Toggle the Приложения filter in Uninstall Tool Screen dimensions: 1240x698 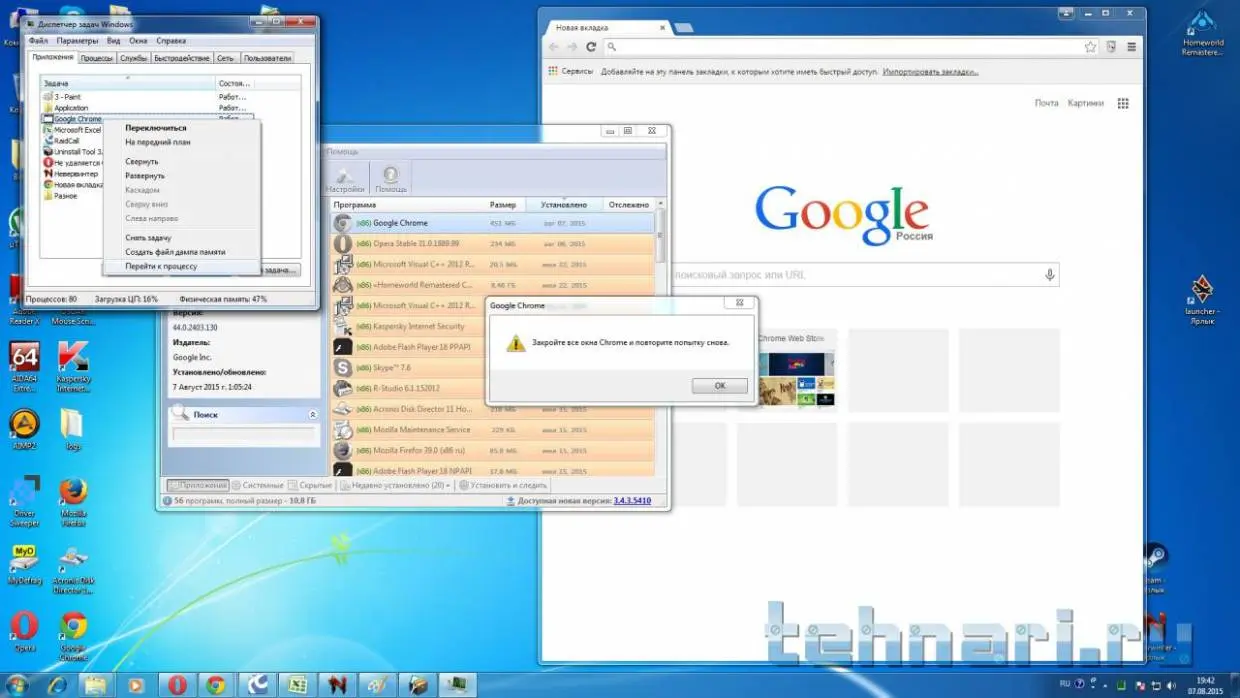tap(198, 485)
